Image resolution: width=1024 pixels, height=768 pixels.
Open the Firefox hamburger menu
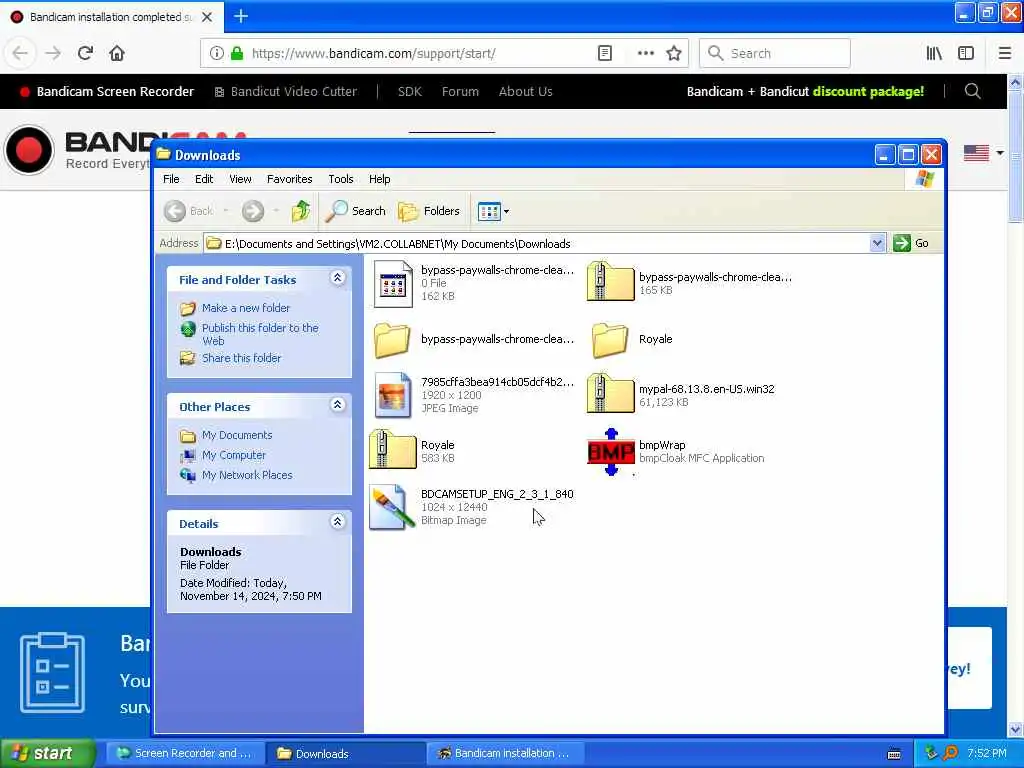tap(1005, 53)
